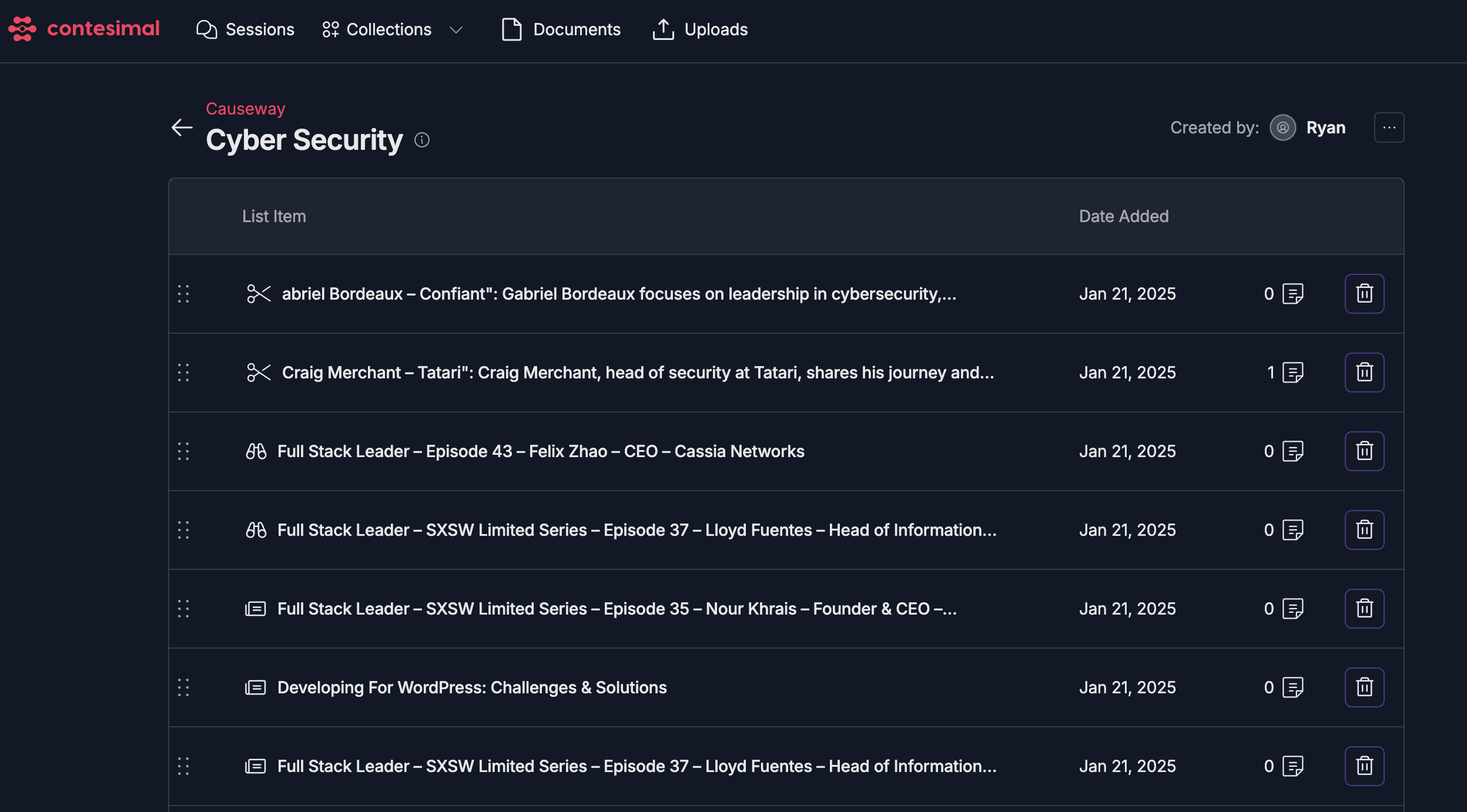1467x812 pixels.
Task: Open the three-dots options menu
Action: [x=1389, y=127]
